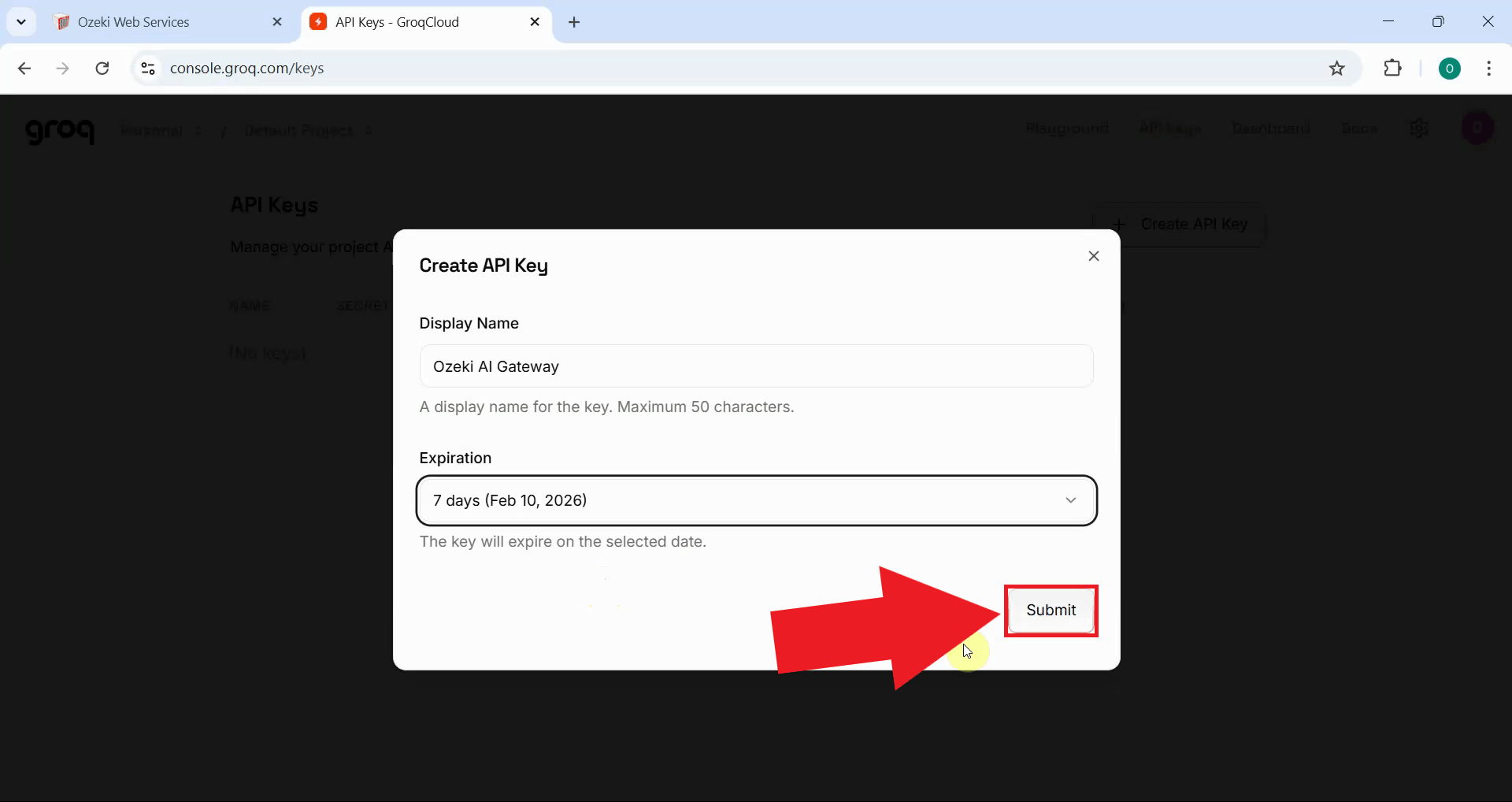
Task: Navigate to the Playground section
Action: click(1067, 128)
